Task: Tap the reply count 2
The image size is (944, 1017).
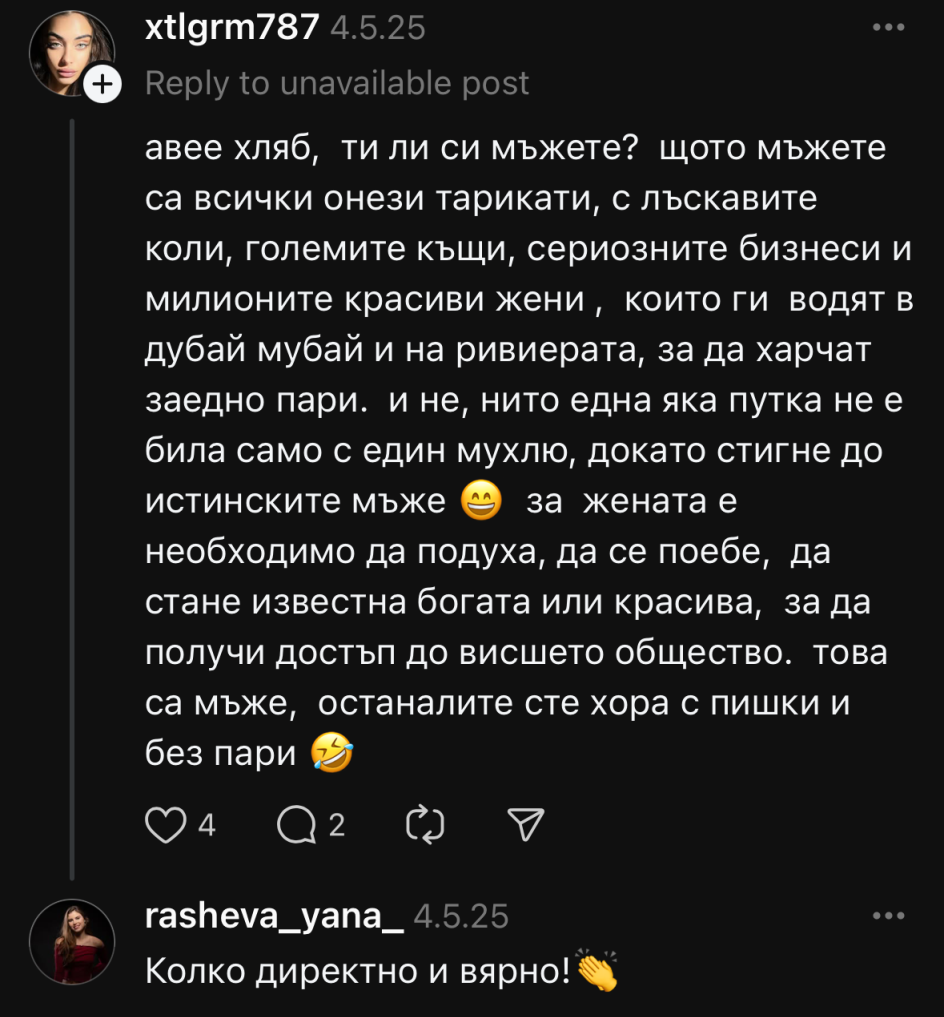Action: coord(337,825)
